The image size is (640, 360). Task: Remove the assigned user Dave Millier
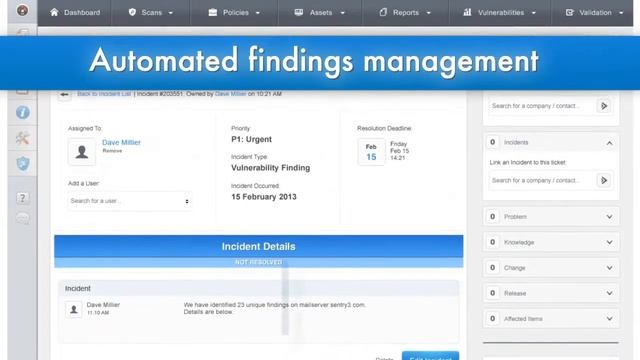click(112, 151)
